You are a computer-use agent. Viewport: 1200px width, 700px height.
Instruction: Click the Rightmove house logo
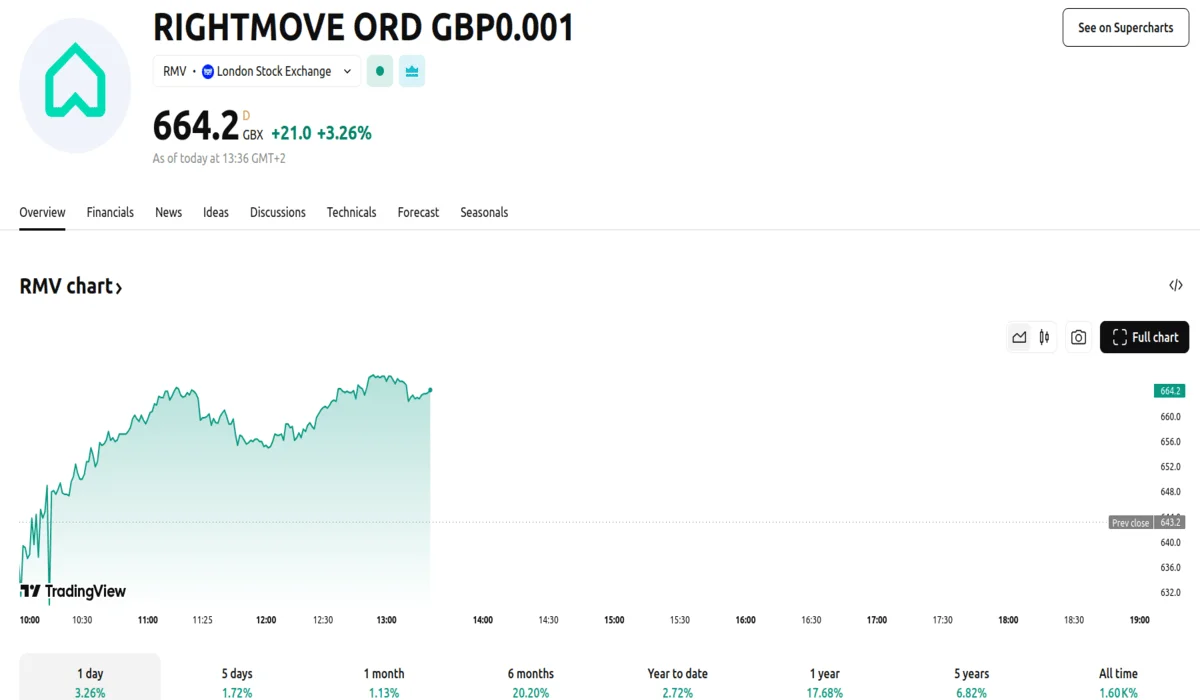coord(75,85)
